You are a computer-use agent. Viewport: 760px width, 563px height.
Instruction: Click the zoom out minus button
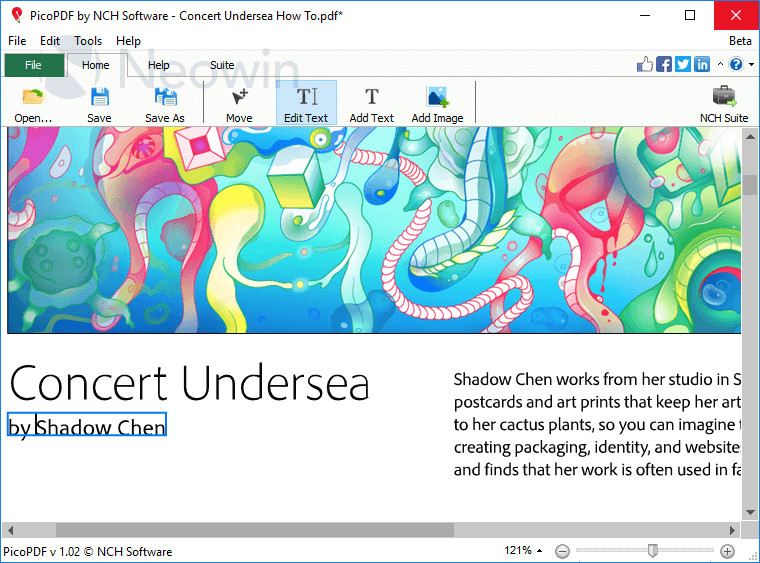(563, 551)
